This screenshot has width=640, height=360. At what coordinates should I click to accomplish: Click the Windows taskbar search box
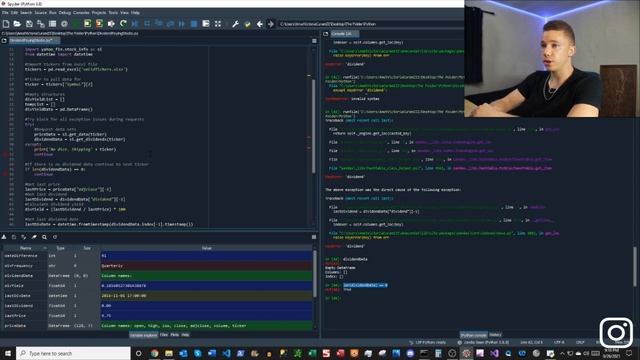click(73, 353)
